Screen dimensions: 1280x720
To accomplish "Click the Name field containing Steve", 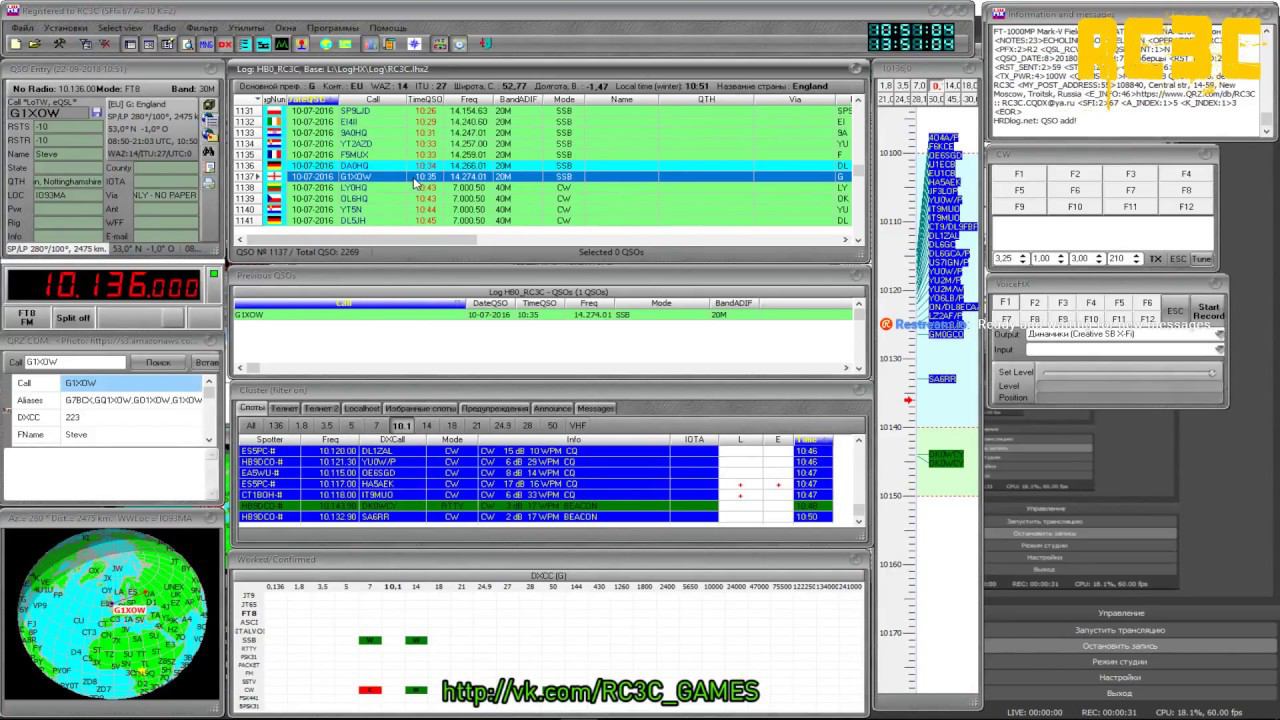I will pyautogui.click(x=68, y=154).
